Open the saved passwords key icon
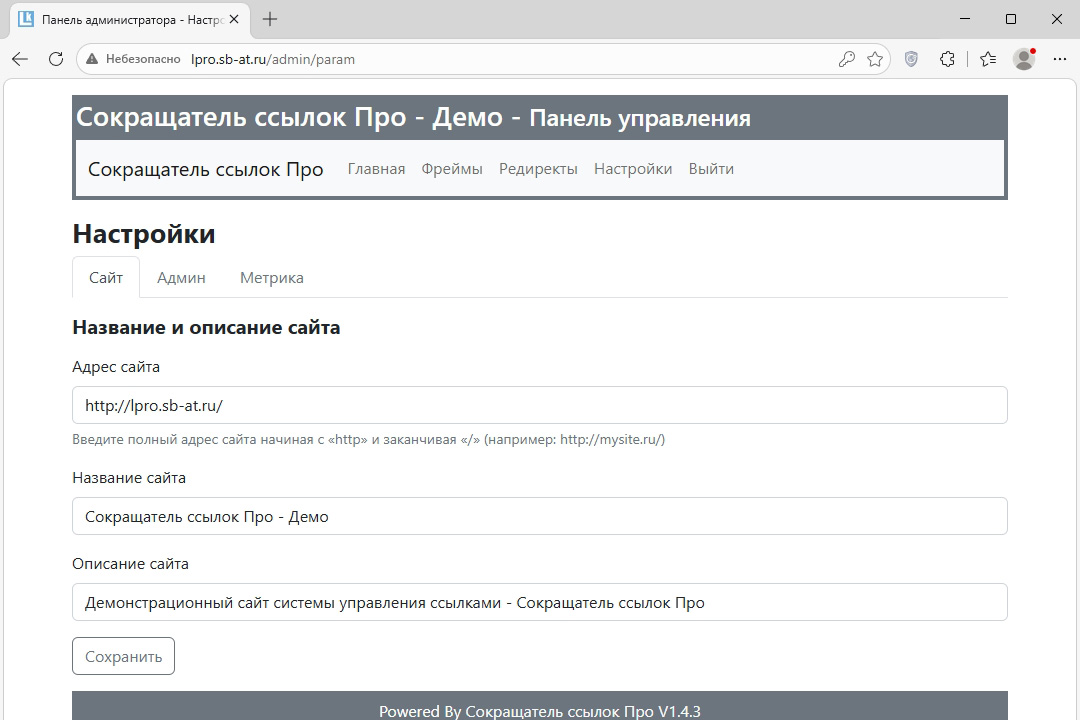The height and width of the screenshot is (720, 1080). coord(847,59)
